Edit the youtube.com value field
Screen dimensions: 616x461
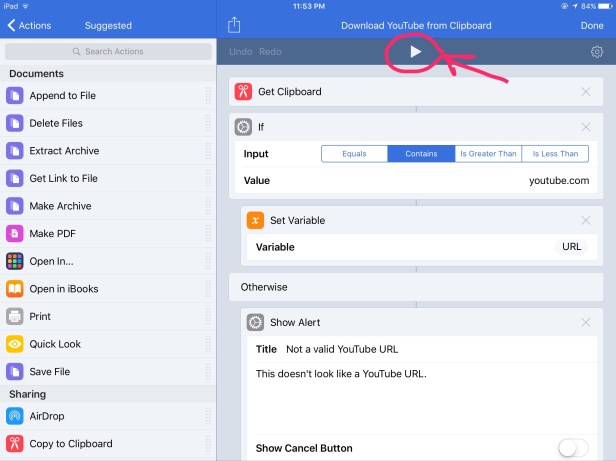pos(558,181)
